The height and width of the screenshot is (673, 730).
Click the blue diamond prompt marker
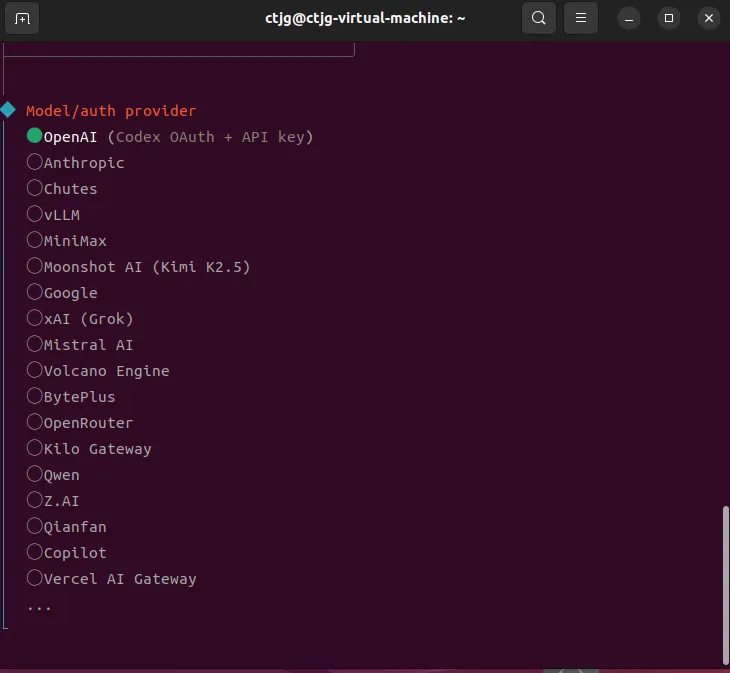(x=8, y=110)
